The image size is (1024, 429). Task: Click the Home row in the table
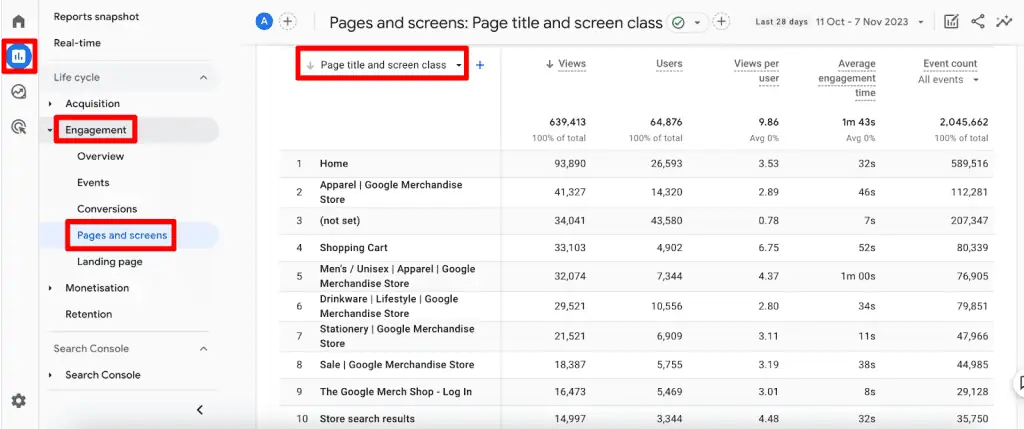tap(637, 164)
